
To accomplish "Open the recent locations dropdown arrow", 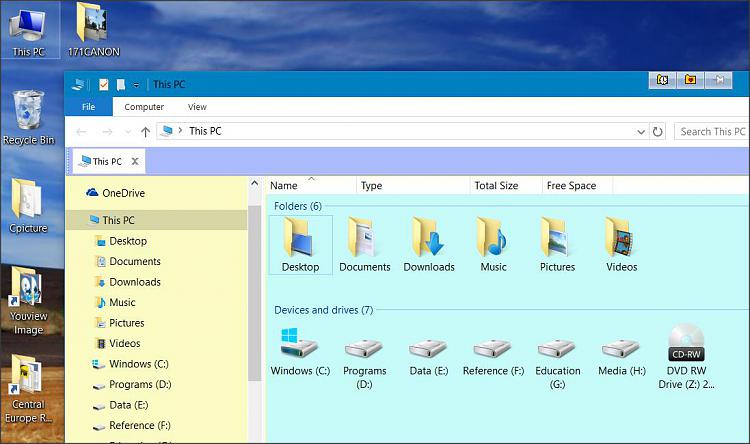I will click(x=128, y=132).
